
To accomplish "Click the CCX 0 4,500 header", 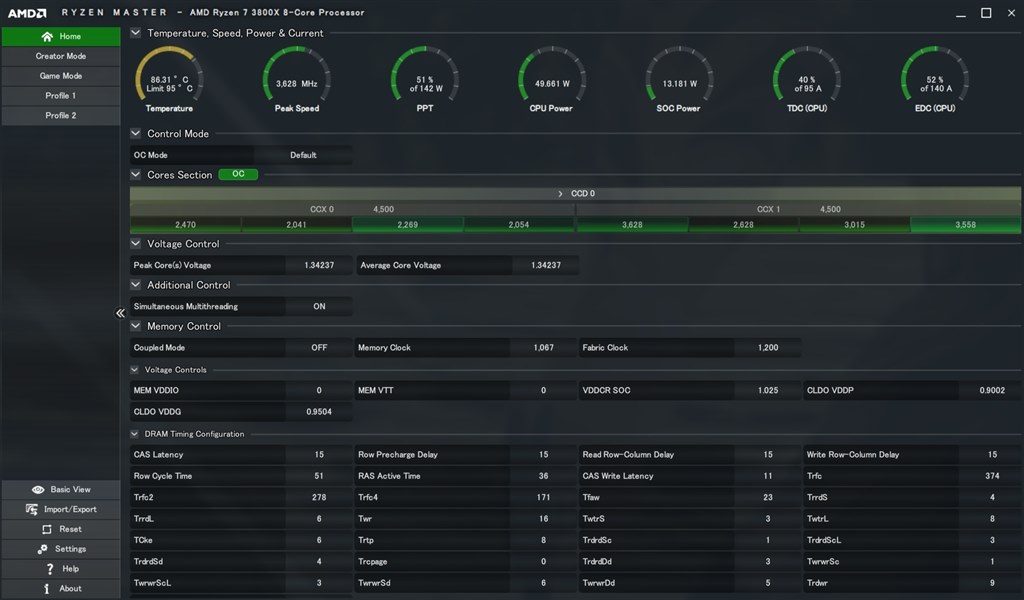I will click(352, 209).
